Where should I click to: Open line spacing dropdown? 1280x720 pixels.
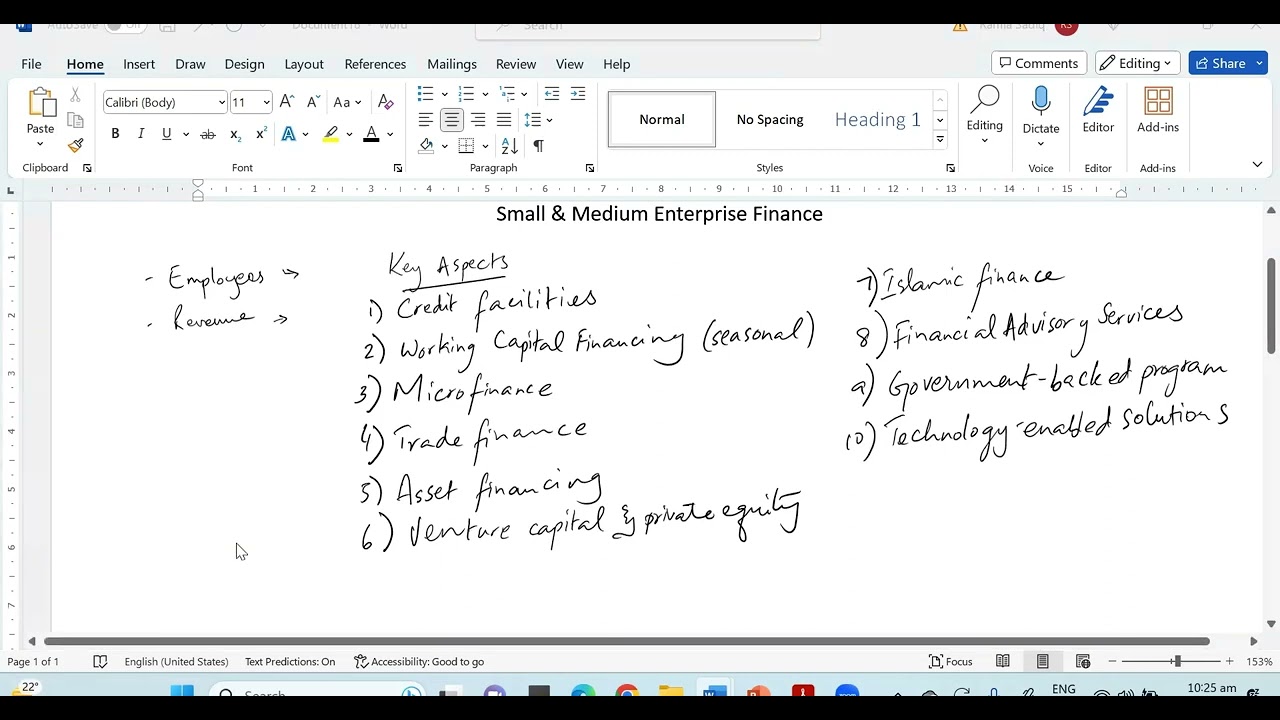coord(538,120)
